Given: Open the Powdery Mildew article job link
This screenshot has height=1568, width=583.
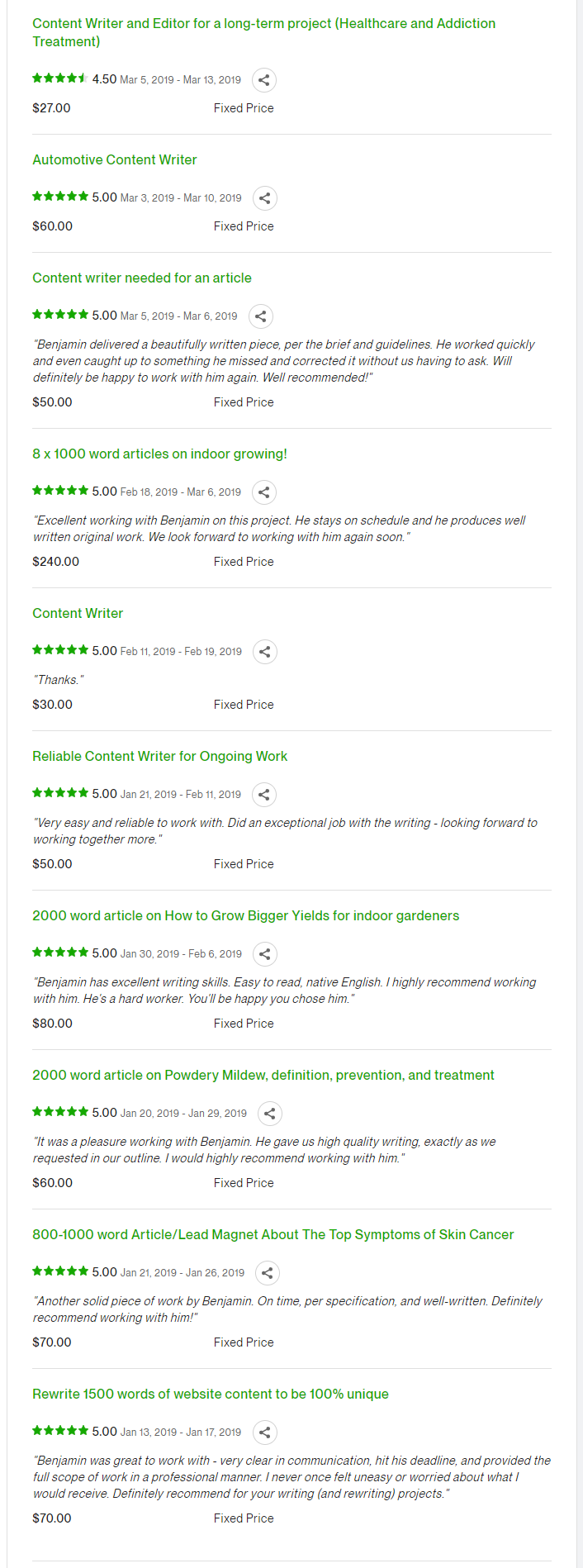Looking at the screenshot, I should (x=263, y=1075).
